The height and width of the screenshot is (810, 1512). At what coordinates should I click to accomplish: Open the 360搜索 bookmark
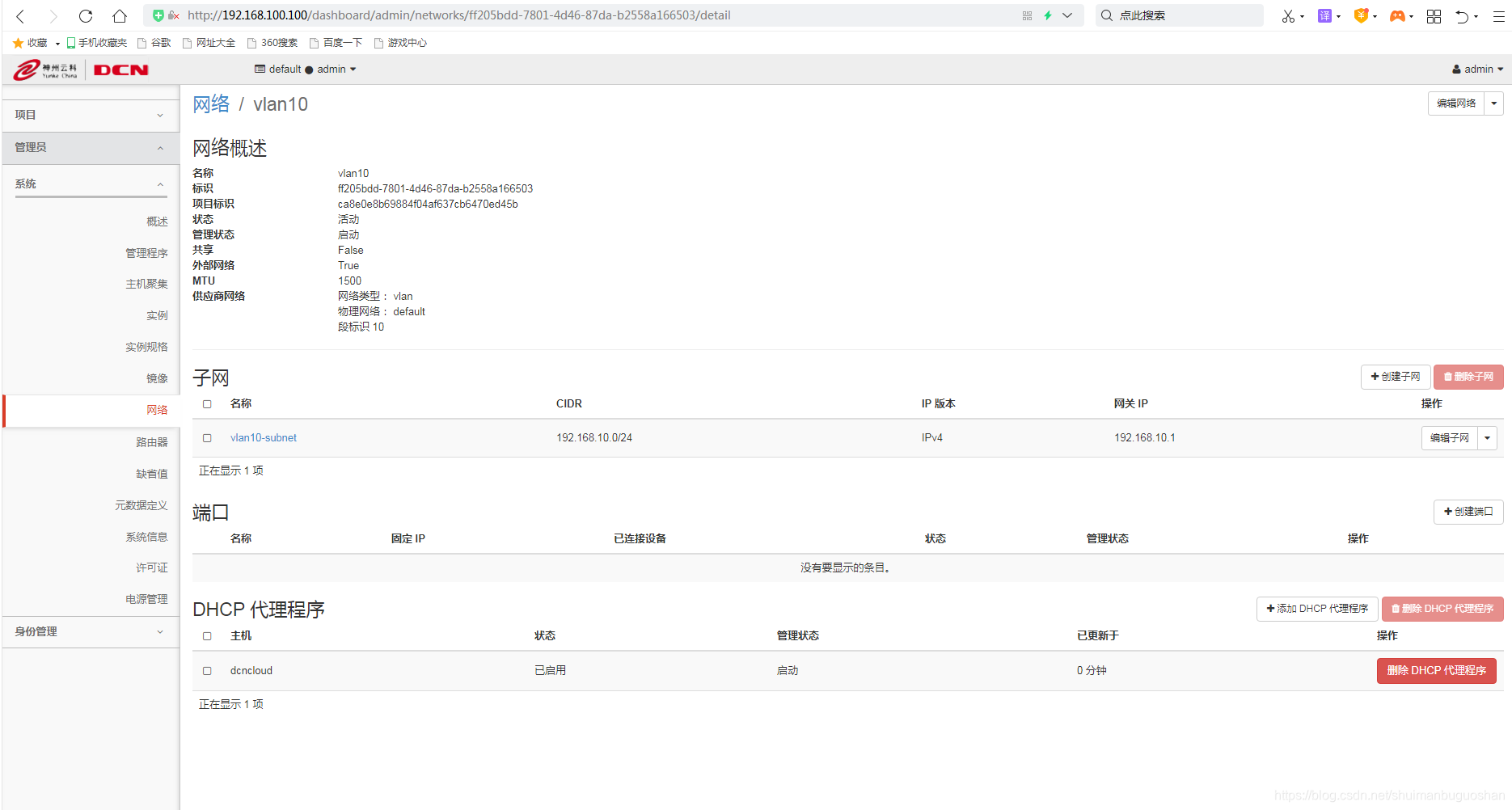tap(272, 43)
